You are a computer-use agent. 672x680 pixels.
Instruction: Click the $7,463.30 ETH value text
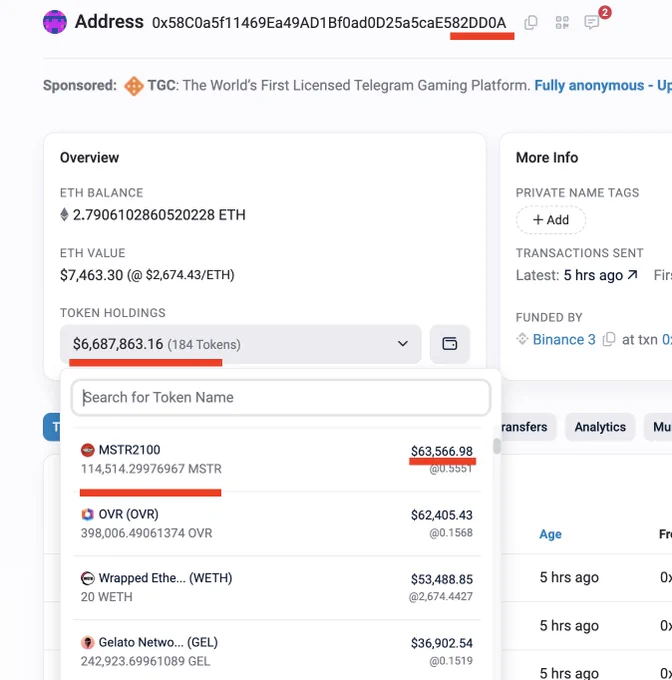[x=147, y=275]
